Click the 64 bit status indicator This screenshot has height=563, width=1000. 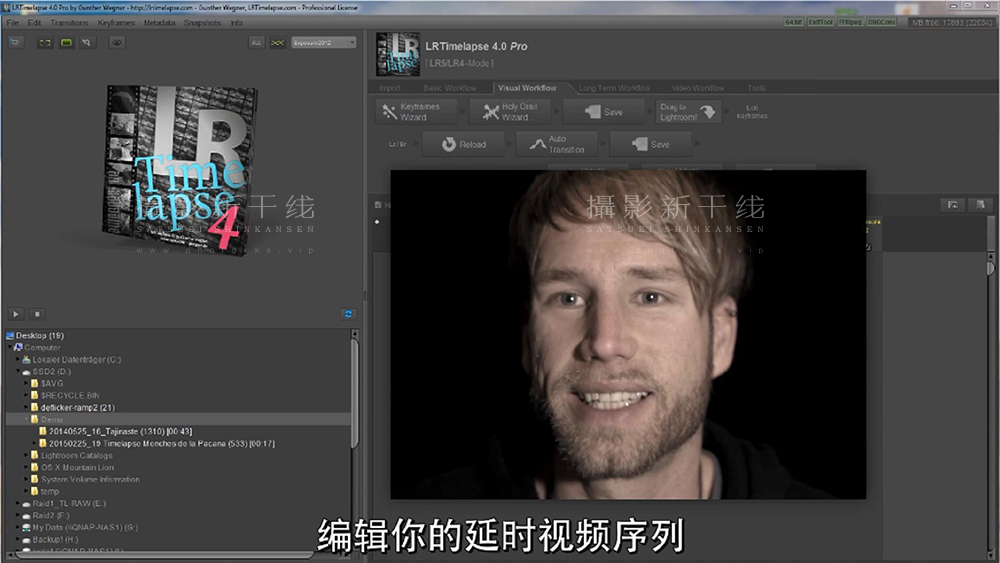coord(793,22)
